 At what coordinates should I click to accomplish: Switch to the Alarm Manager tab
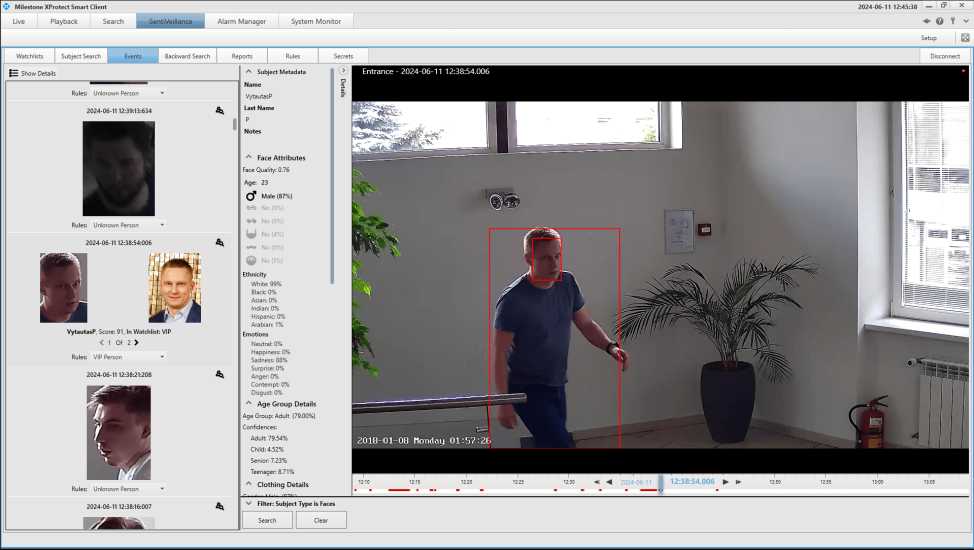pos(242,21)
